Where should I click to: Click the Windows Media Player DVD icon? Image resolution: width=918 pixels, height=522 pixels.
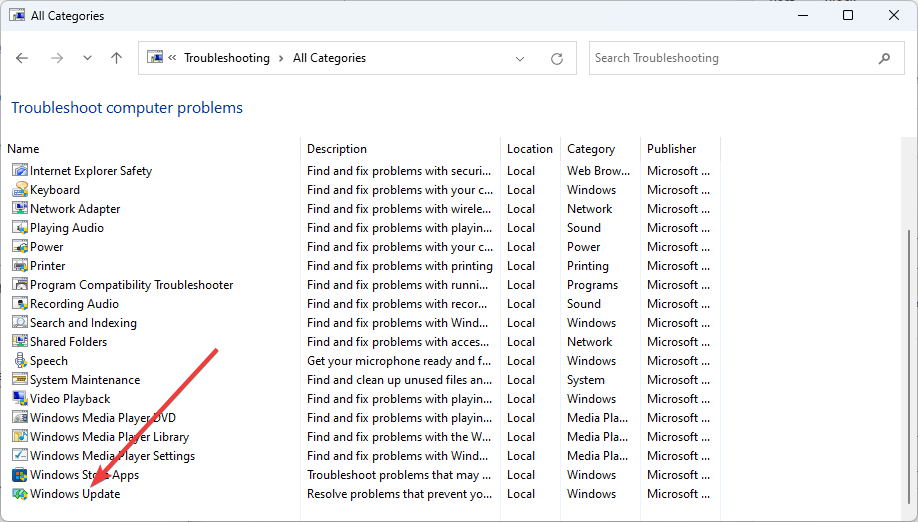[x=20, y=417]
